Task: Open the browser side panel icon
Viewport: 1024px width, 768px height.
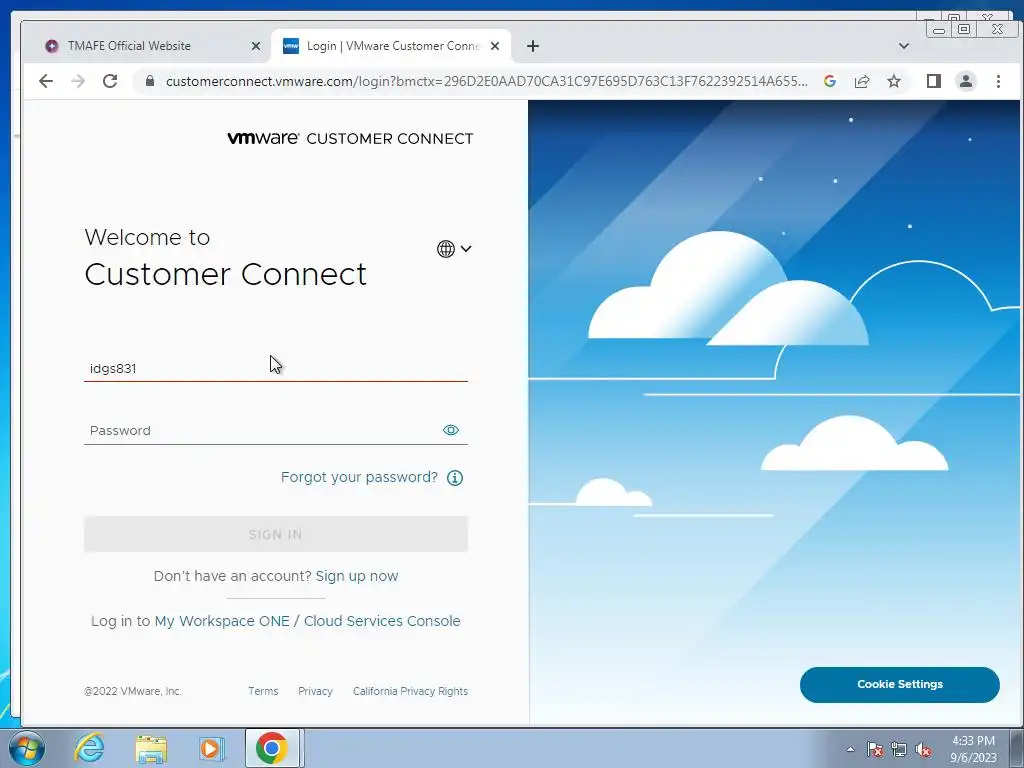Action: [934, 81]
